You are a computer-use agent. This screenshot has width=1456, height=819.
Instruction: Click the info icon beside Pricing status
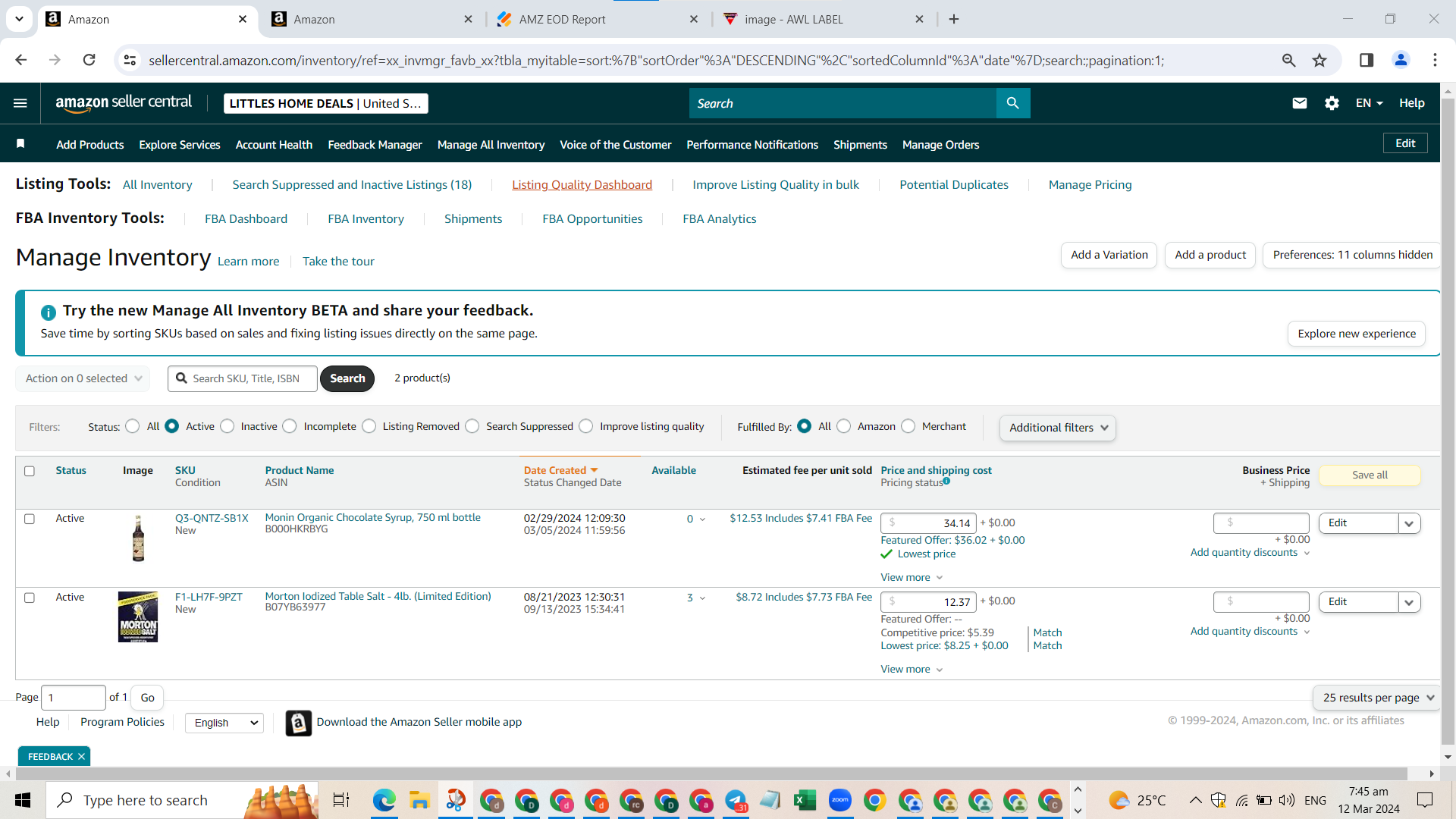[x=946, y=481]
